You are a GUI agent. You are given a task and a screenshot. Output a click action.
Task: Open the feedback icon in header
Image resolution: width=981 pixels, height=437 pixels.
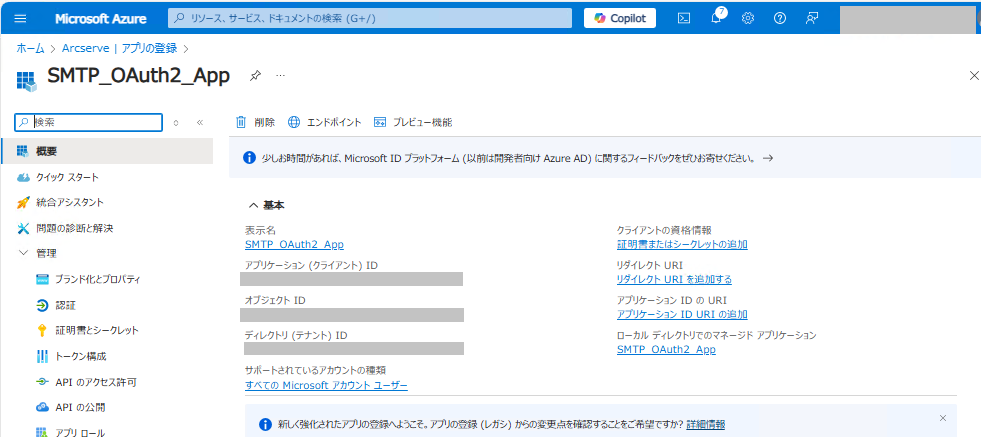812,18
